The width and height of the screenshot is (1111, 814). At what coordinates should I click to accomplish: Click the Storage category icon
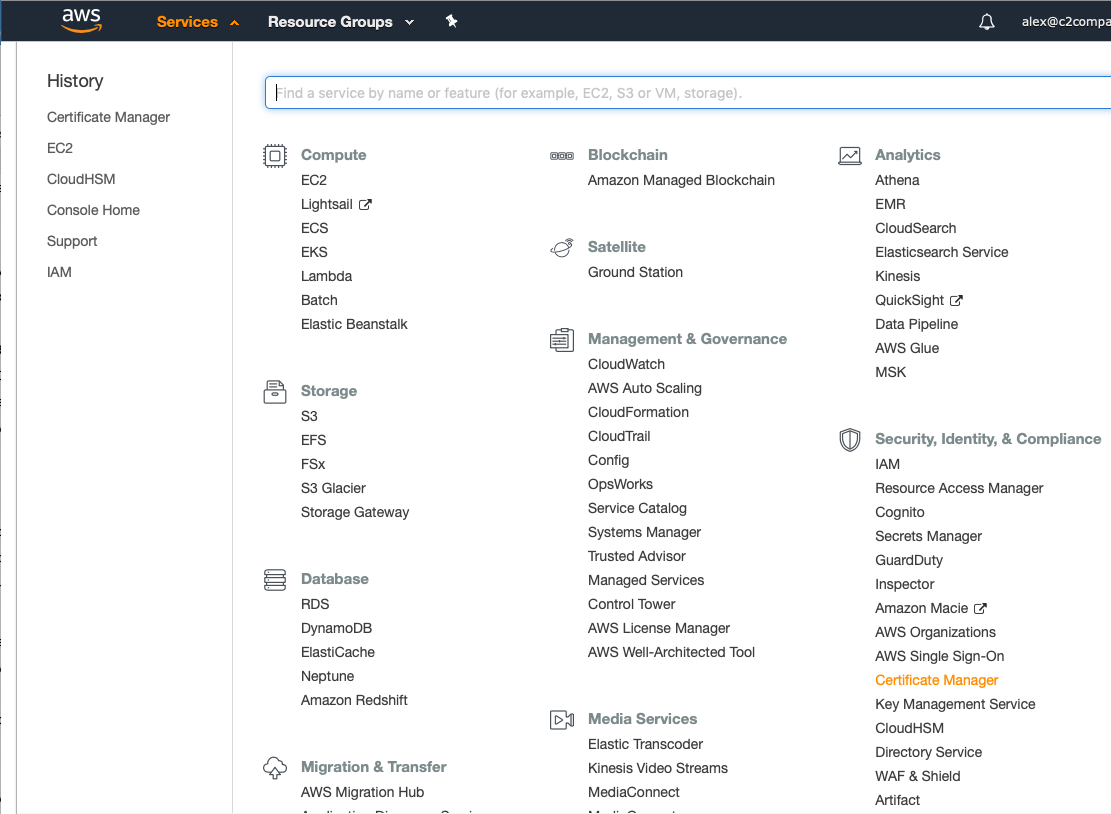point(274,391)
